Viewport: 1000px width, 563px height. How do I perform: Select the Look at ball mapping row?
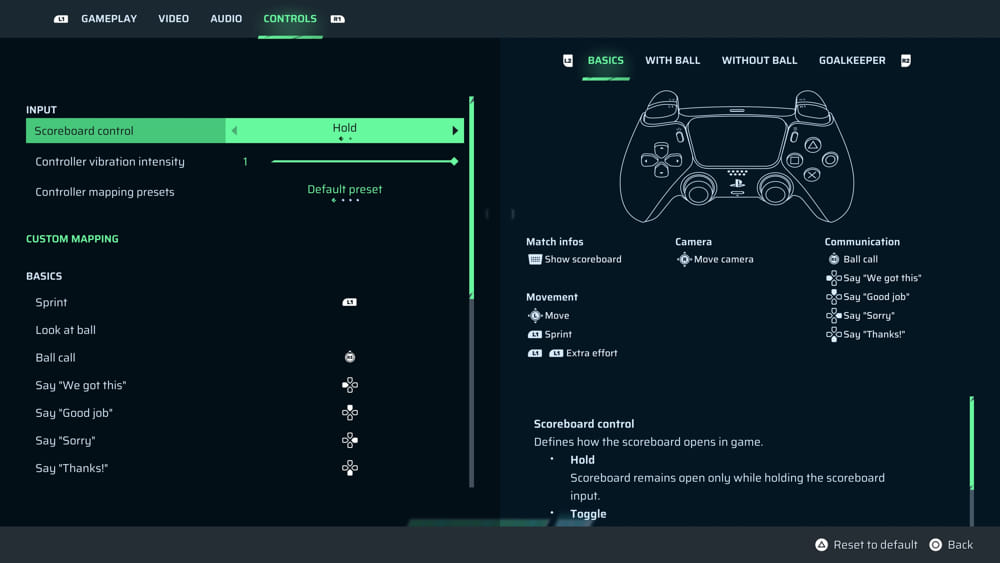(x=66, y=330)
